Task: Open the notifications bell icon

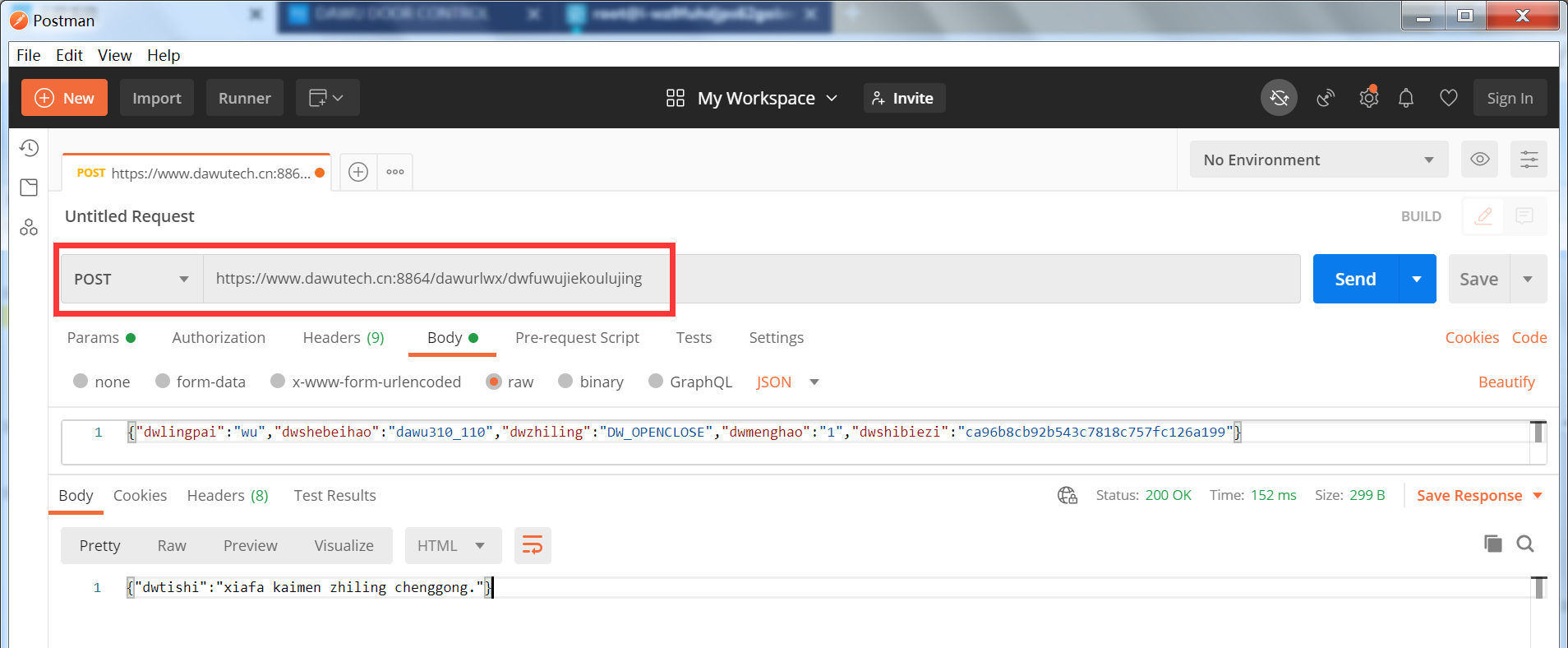Action: point(1406,98)
